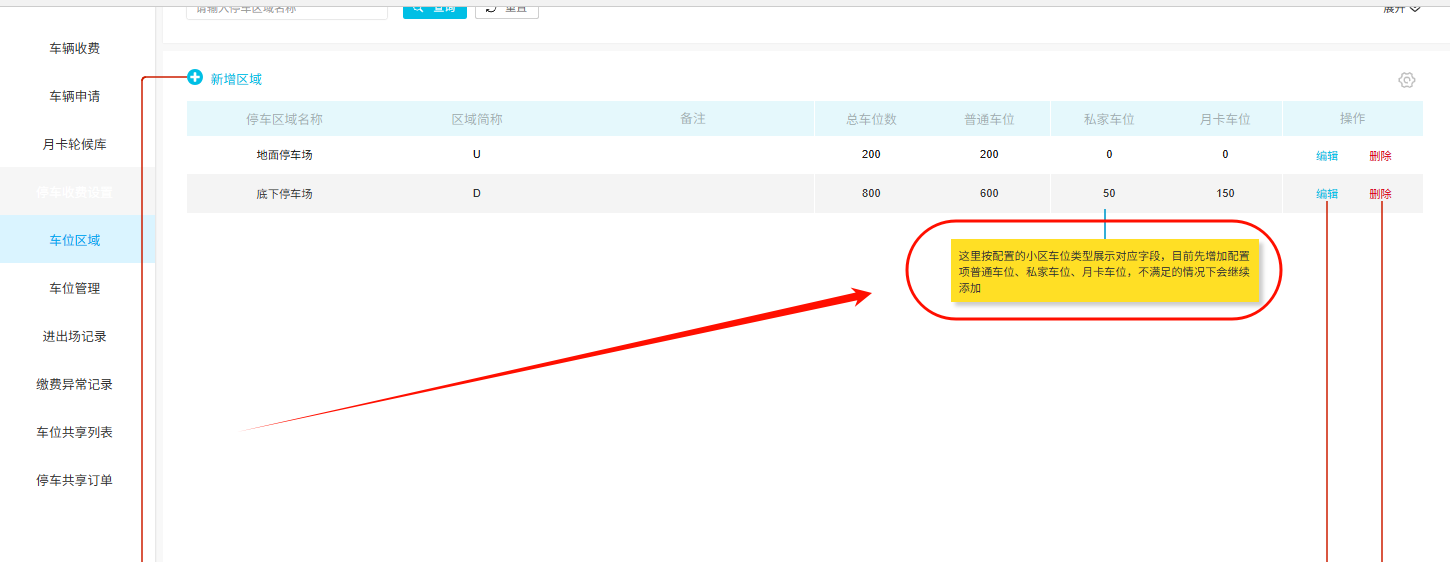Click the yellow annotation note about 车位类型
The height and width of the screenshot is (562, 1450).
1104,271
